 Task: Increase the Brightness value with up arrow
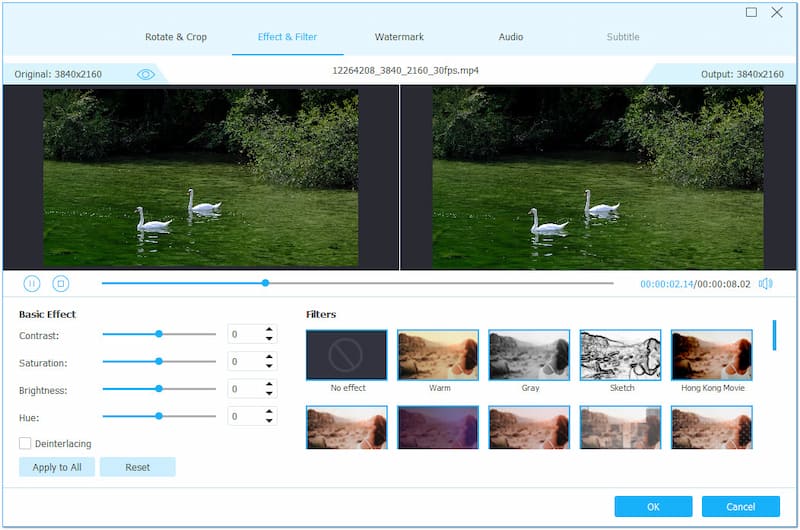click(268, 384)
